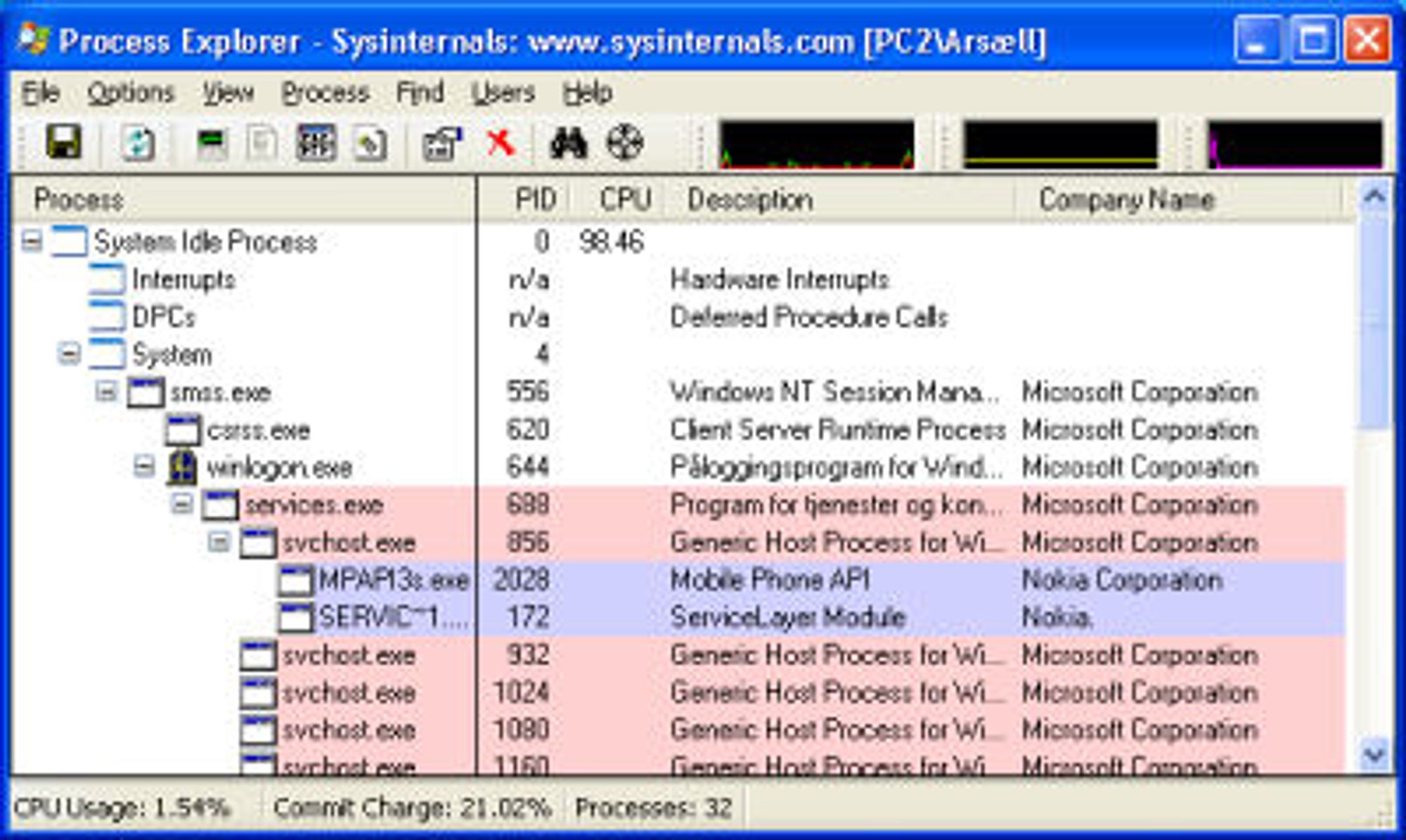Collapse the System Idle Process tree node
Screen dimensions: 1406x840
31,242
